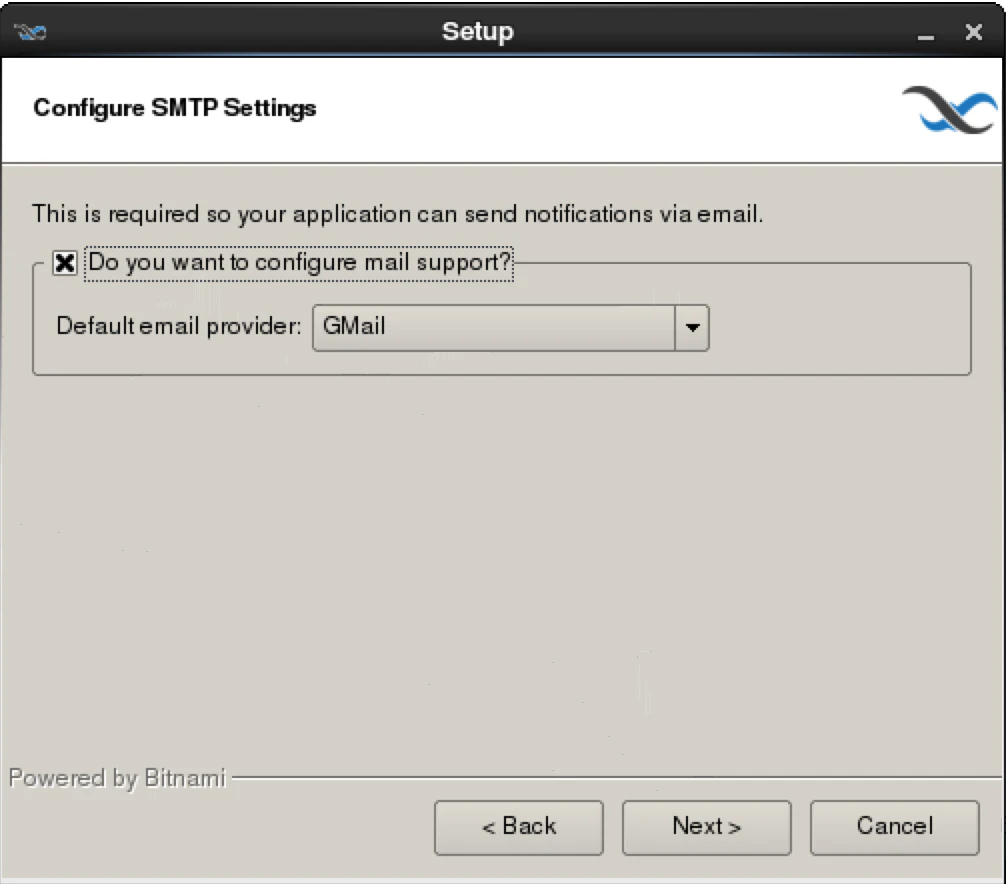Click the 'Default email provider:' label
This screenshot has width=1006, height=884.
pyautogui.click(x=178, y=327)
